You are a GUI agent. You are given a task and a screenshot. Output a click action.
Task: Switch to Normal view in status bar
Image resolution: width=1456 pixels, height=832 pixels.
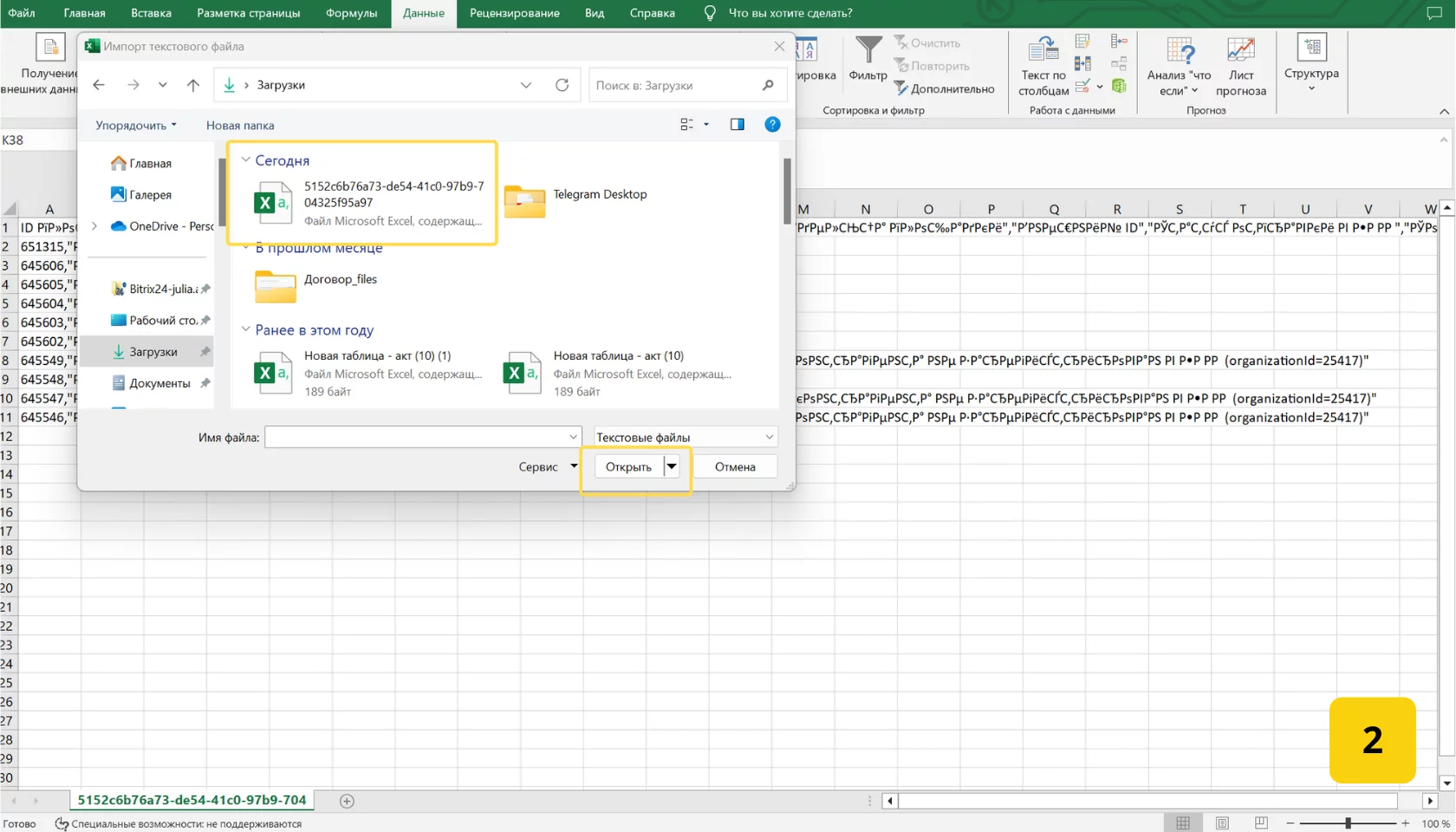(x=1183, y=822)
